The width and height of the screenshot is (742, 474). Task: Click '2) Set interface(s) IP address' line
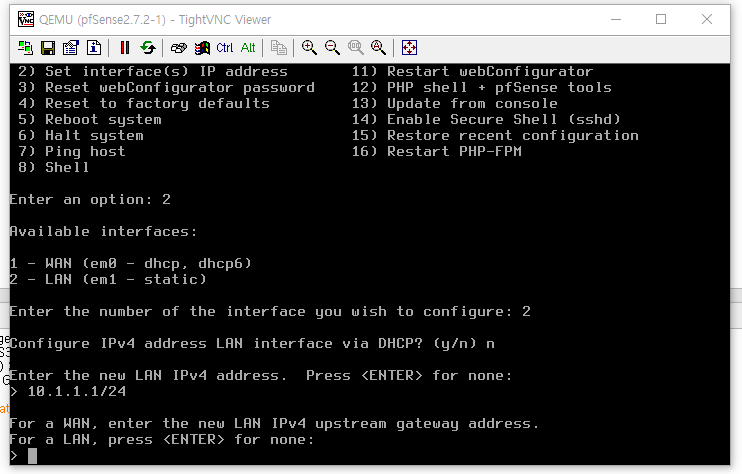tap(153, 71)
